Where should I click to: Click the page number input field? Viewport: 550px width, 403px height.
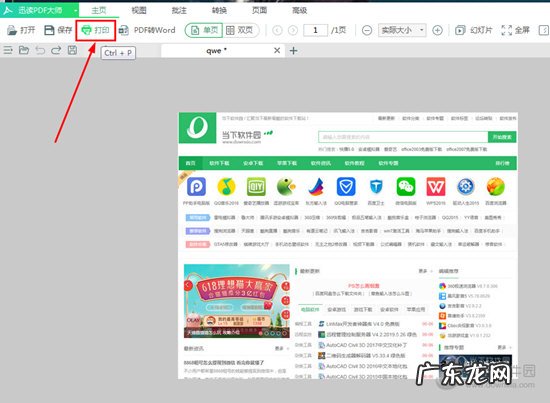315,30
